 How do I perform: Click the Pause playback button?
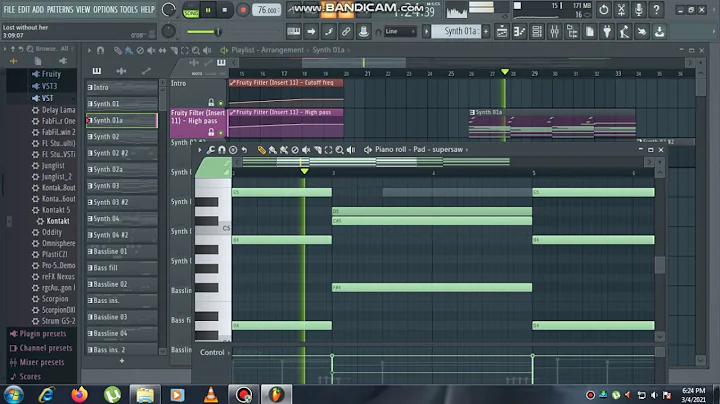pyautogui.click(x=208, y=10)
